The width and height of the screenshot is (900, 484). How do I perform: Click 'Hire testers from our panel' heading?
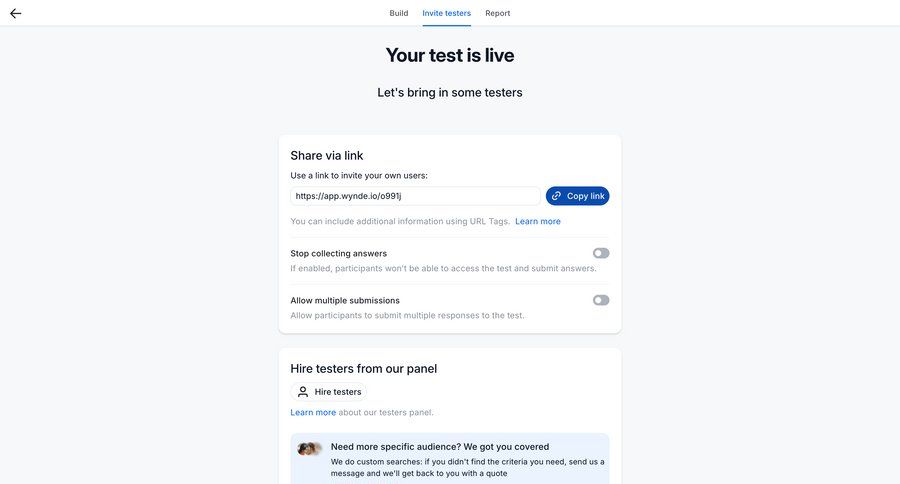click(x=364, y=368)
